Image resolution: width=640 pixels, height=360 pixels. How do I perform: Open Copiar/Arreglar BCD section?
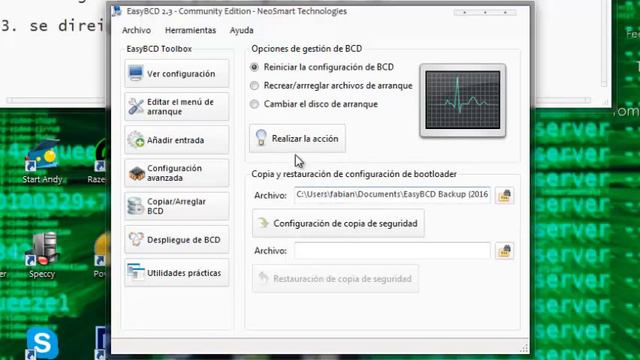(x=177, y=206)
